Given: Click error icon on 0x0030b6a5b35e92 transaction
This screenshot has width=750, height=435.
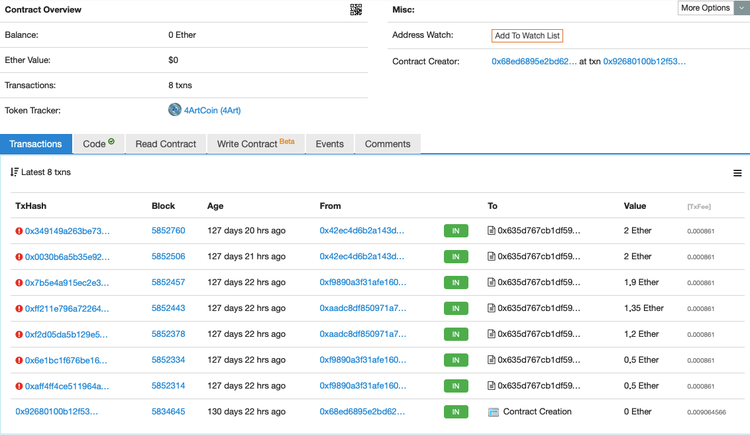Looking at the screenshot, I should [x=19, y=257].
